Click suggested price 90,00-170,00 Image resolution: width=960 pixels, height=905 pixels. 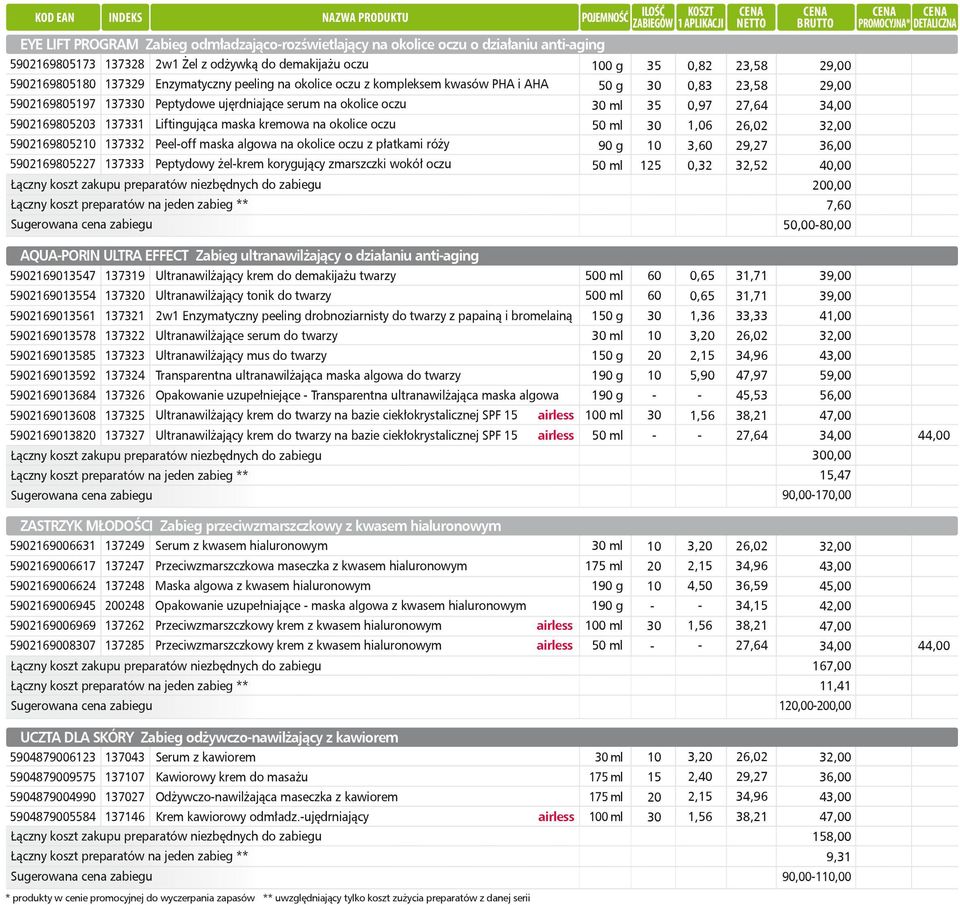pyautogui.click(x=817, y=495)
